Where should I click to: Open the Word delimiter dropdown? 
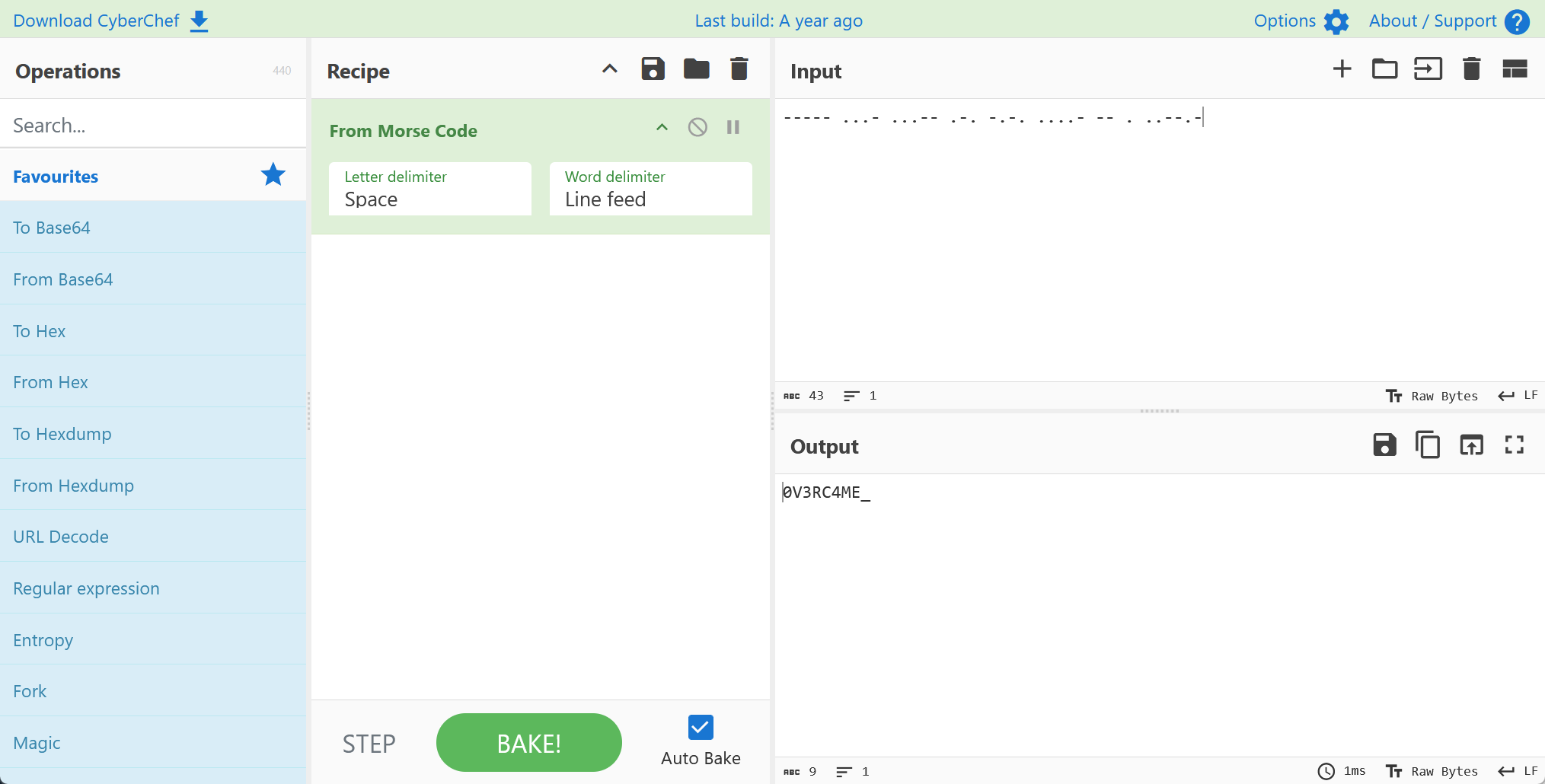tap(650, 190)
